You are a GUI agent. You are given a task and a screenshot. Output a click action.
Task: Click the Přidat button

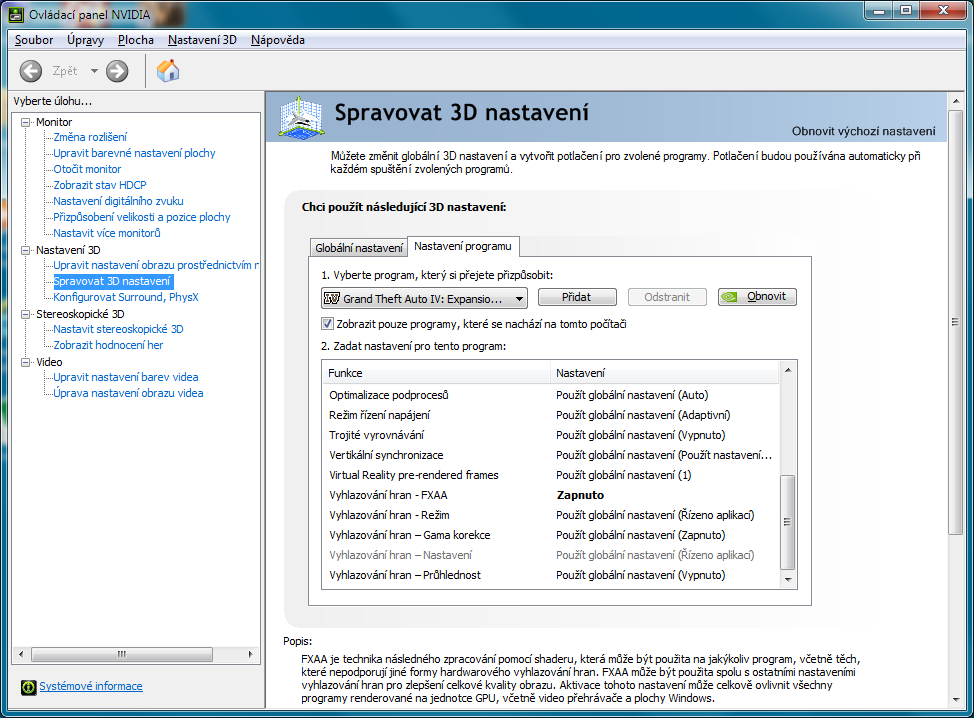coord(577,297)
